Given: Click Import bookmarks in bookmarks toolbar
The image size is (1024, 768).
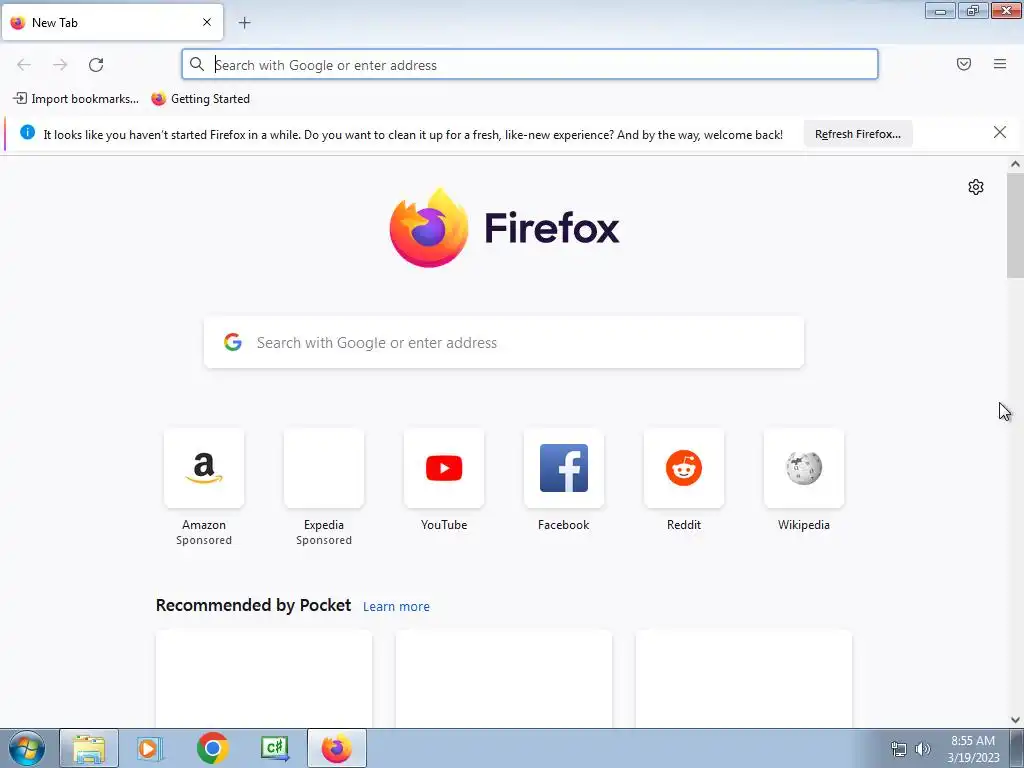Looking at the screenshot, I should 76,99.
